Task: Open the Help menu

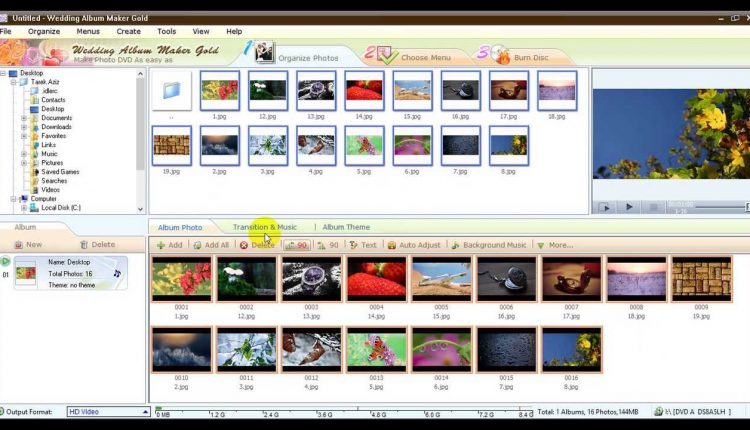Action: (234, 31)
